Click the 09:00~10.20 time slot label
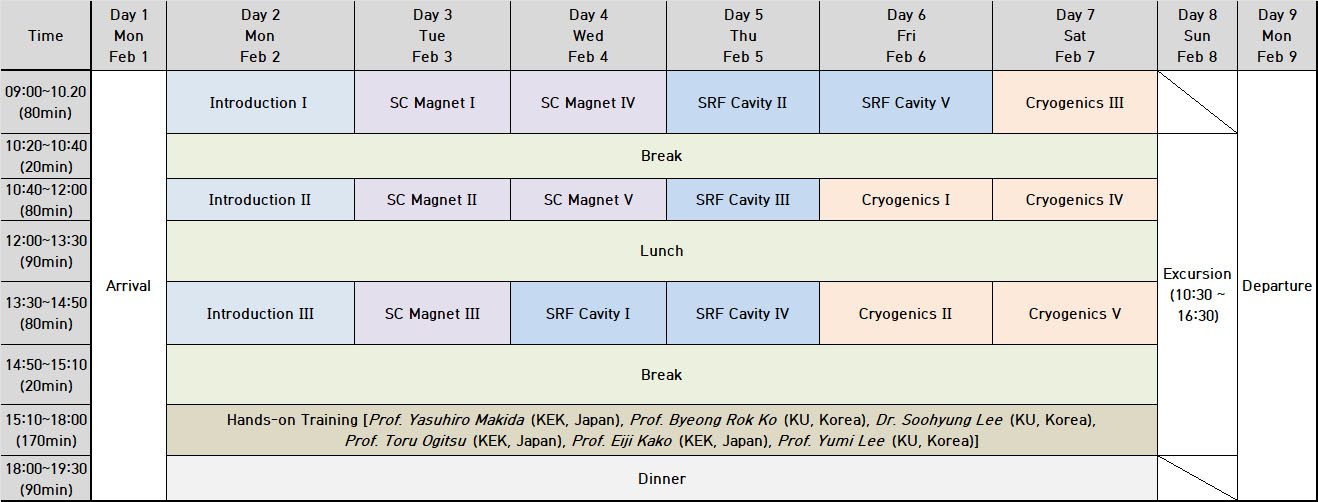 point(45,102)
